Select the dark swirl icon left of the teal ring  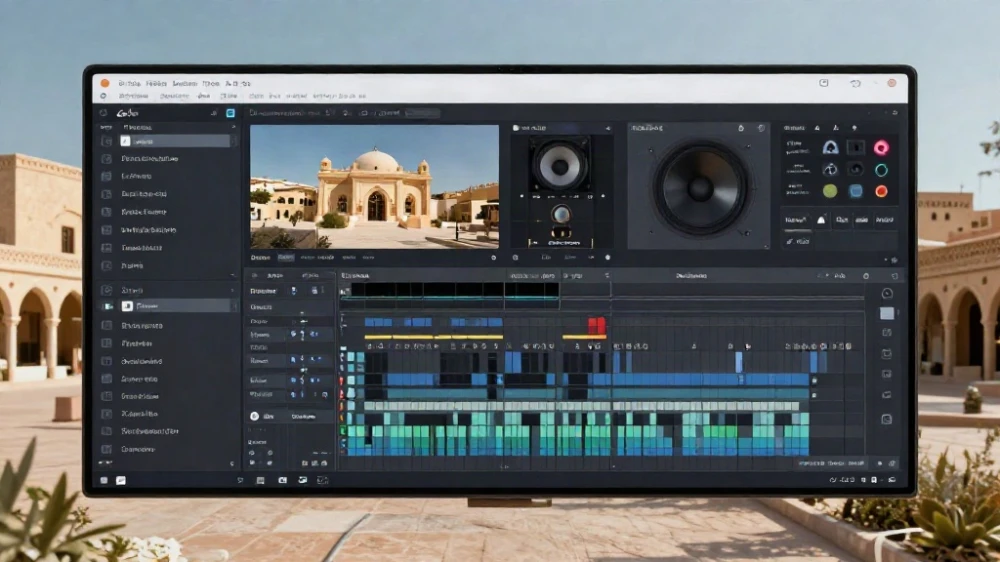point(855,170)
